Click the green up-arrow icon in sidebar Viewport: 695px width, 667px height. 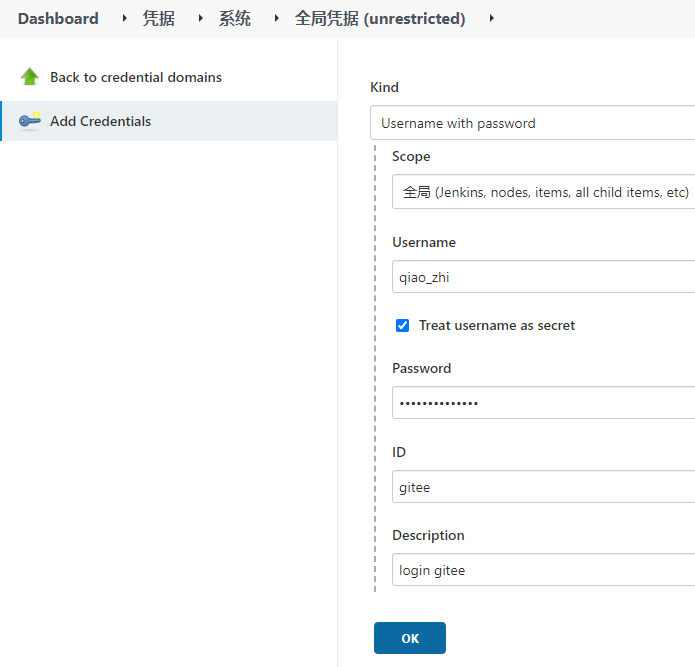point(30,77)
